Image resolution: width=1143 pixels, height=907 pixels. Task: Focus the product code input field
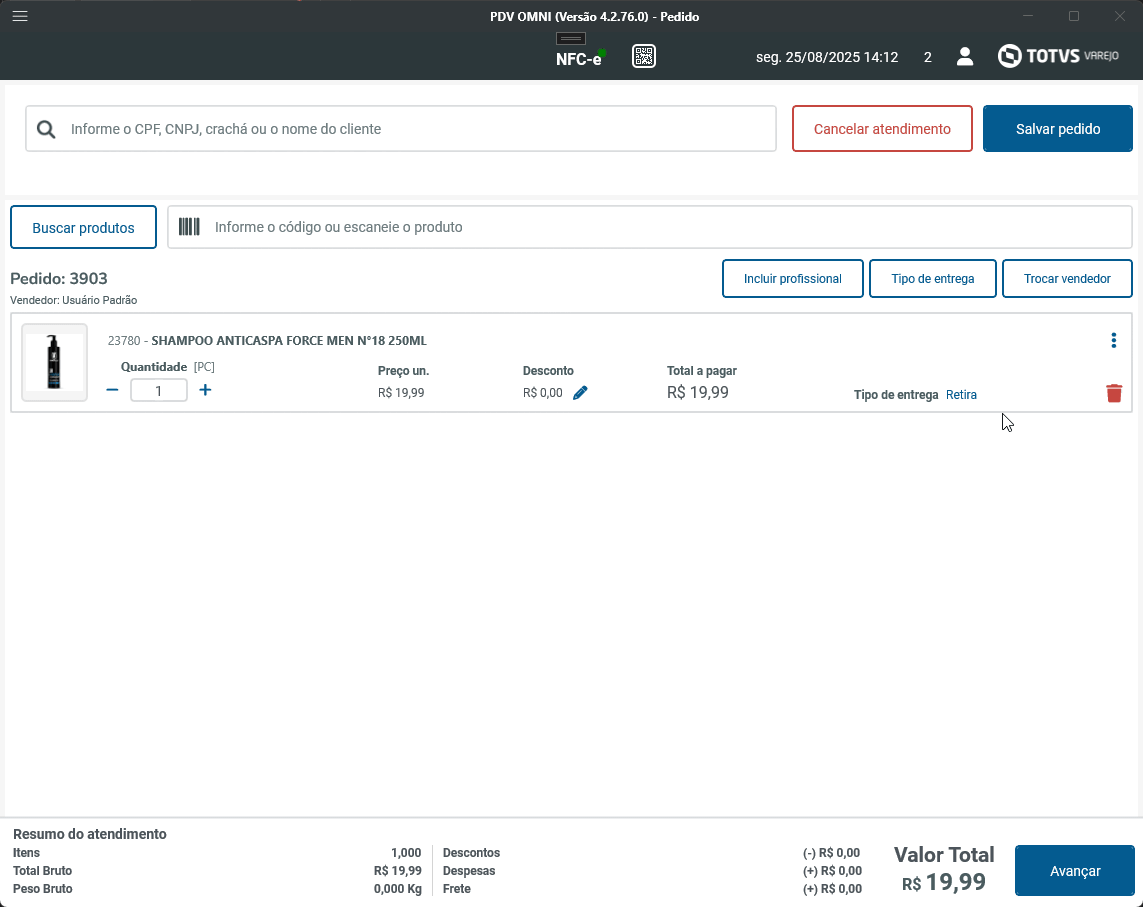pos(649,227)
